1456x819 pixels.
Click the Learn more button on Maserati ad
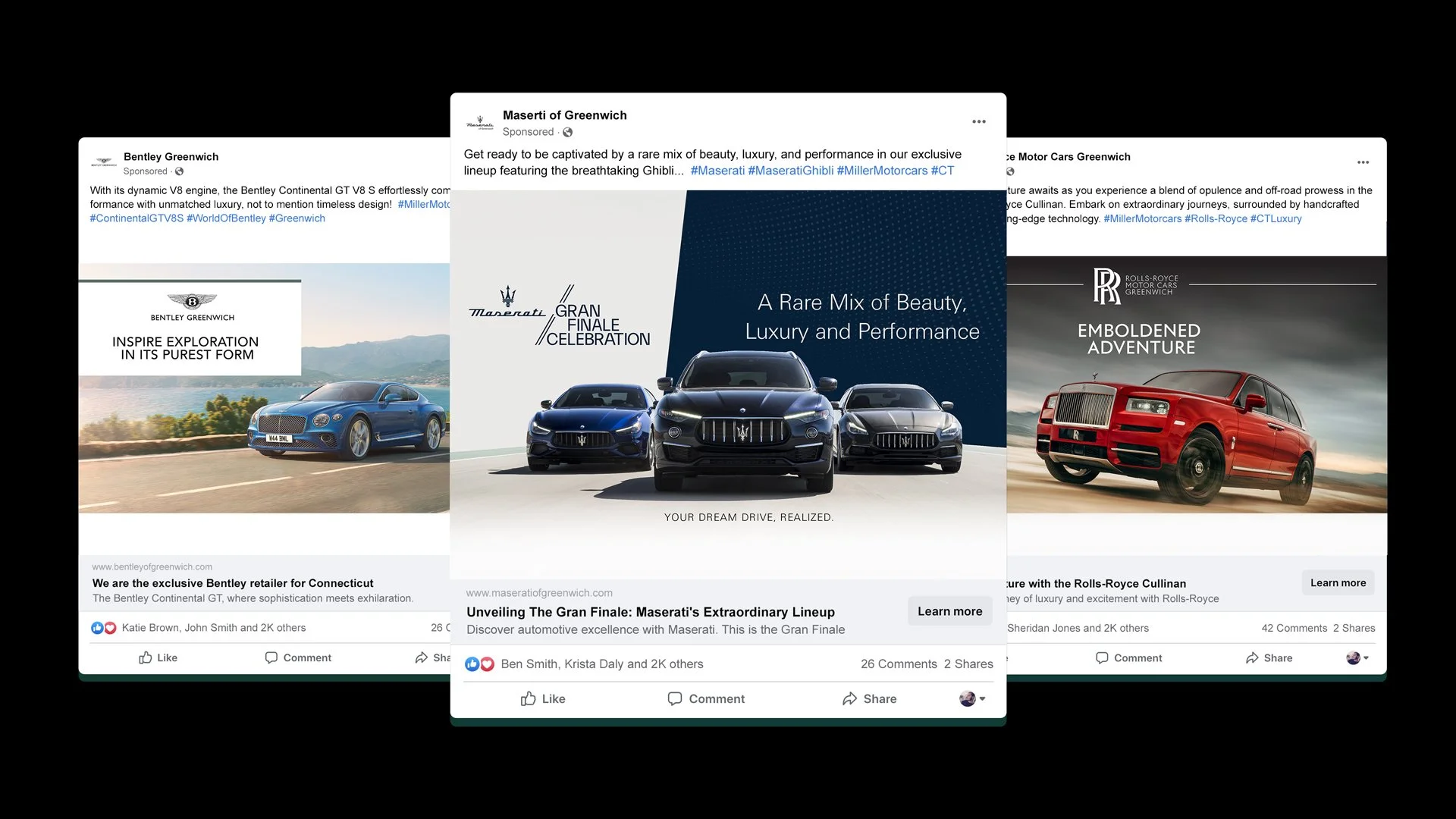click(949, 611)
